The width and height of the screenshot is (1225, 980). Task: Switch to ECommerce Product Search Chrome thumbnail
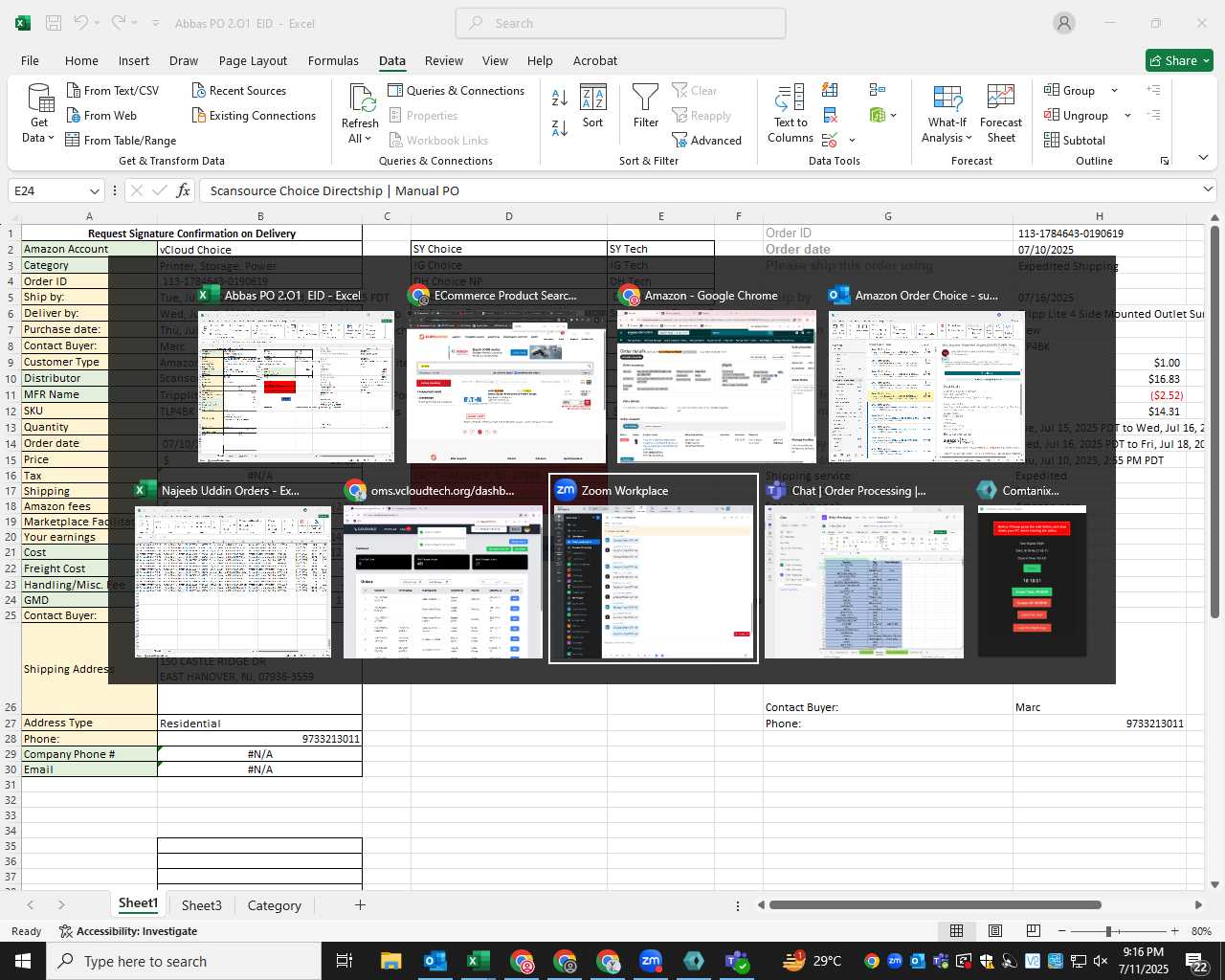click(506, 373)
